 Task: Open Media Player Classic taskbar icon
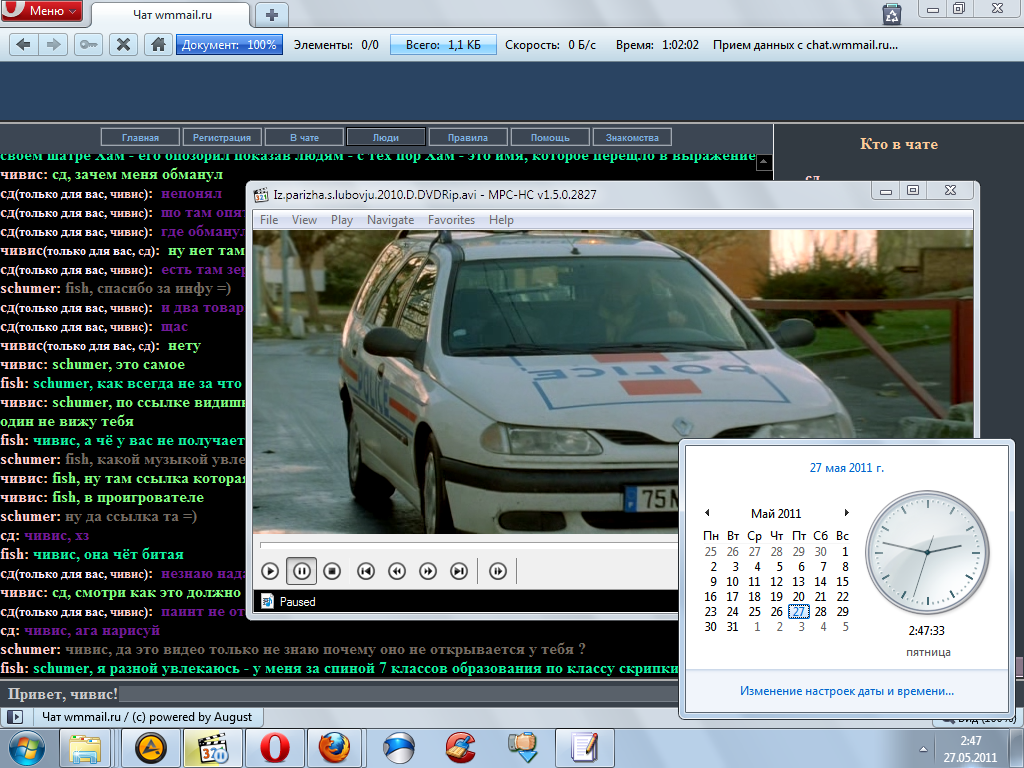(213, 748)
